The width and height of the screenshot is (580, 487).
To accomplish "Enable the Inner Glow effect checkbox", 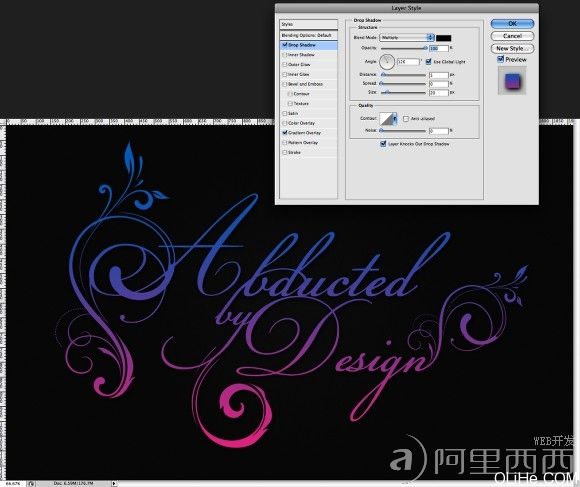I will [284, 74].
